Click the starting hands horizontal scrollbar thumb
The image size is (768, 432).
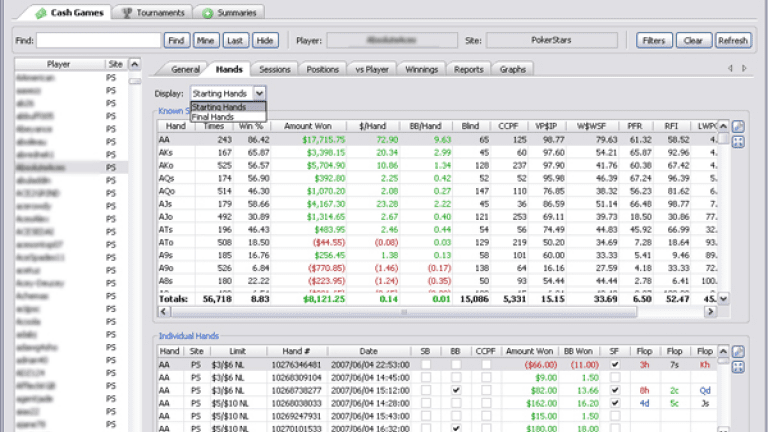point(404,312)
